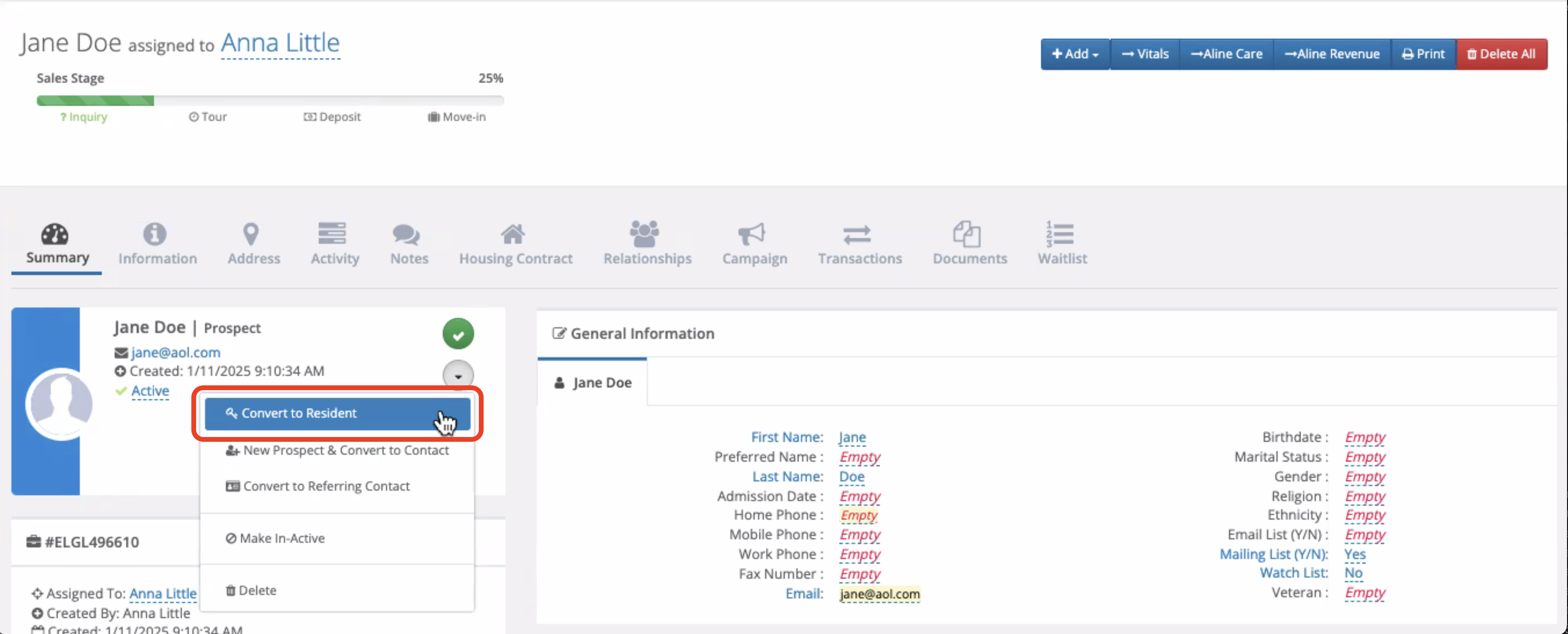Screen dimensions: 1568x634
Task: Click the Jane Doe profile avatar
Action: (60, 404)
